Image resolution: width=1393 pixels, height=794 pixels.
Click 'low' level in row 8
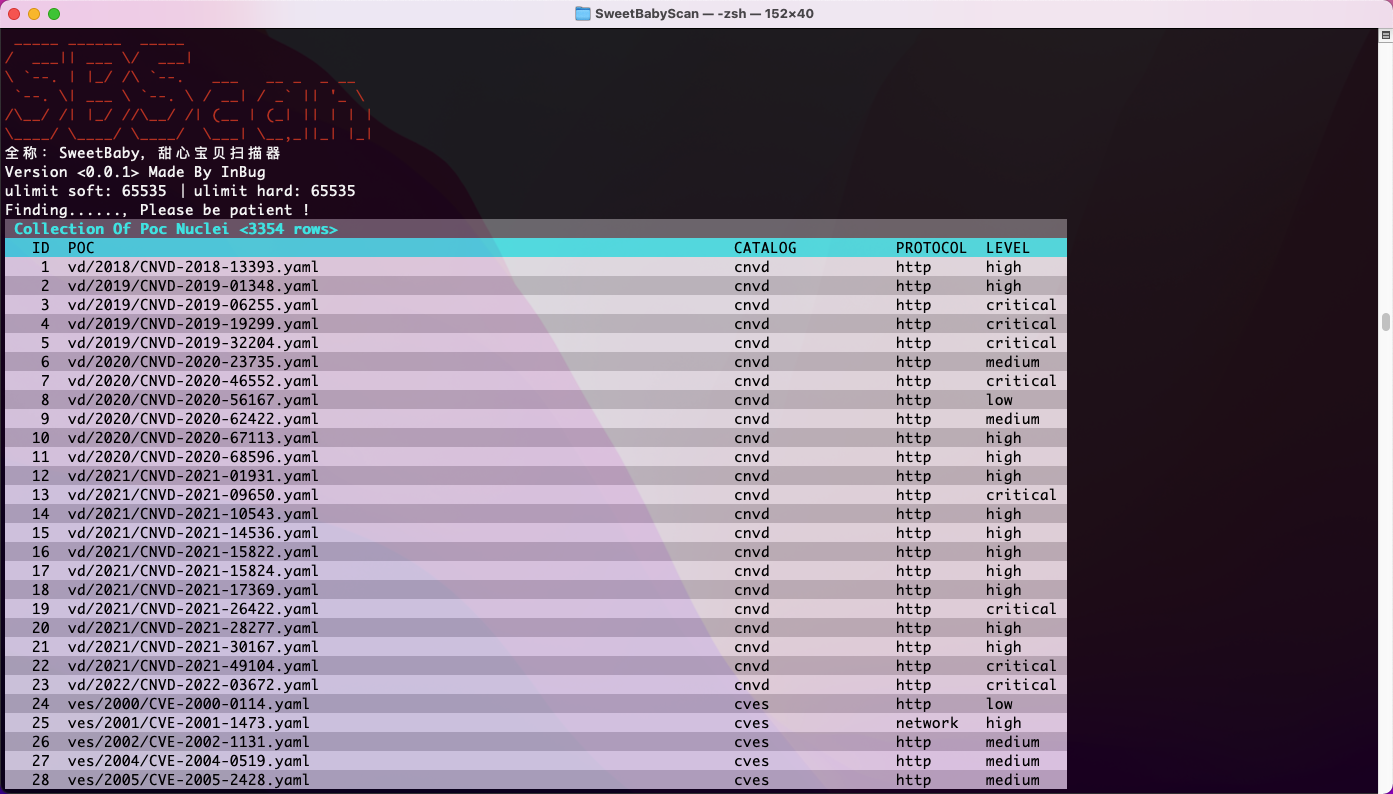click(x=999, y=400)
